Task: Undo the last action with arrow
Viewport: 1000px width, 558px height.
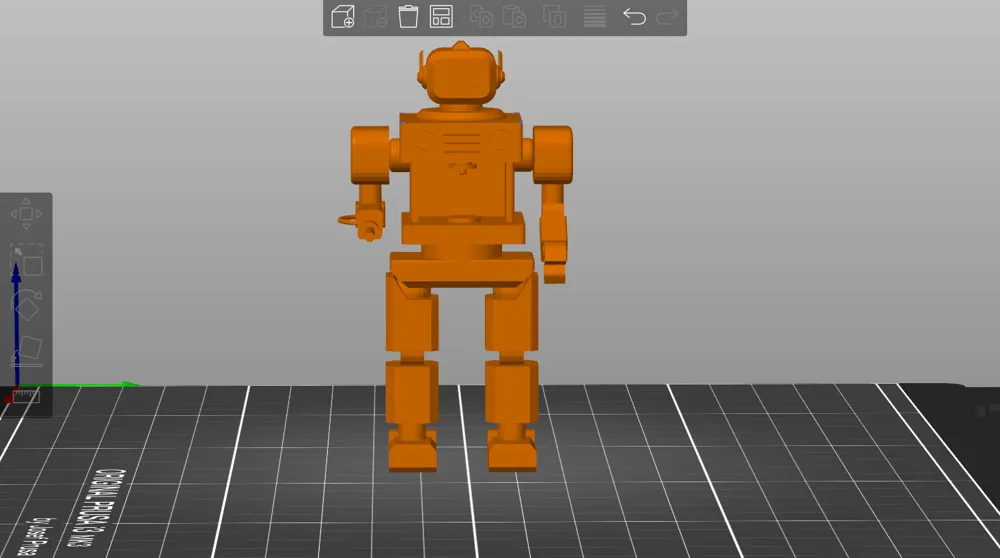Action: pyautogui.click(x=634, y=17)
